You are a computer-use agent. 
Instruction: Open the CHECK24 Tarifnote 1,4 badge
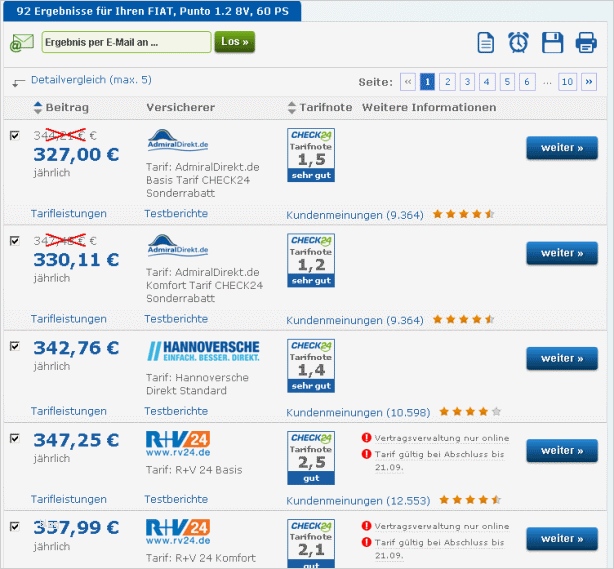(x=311, y=366)
